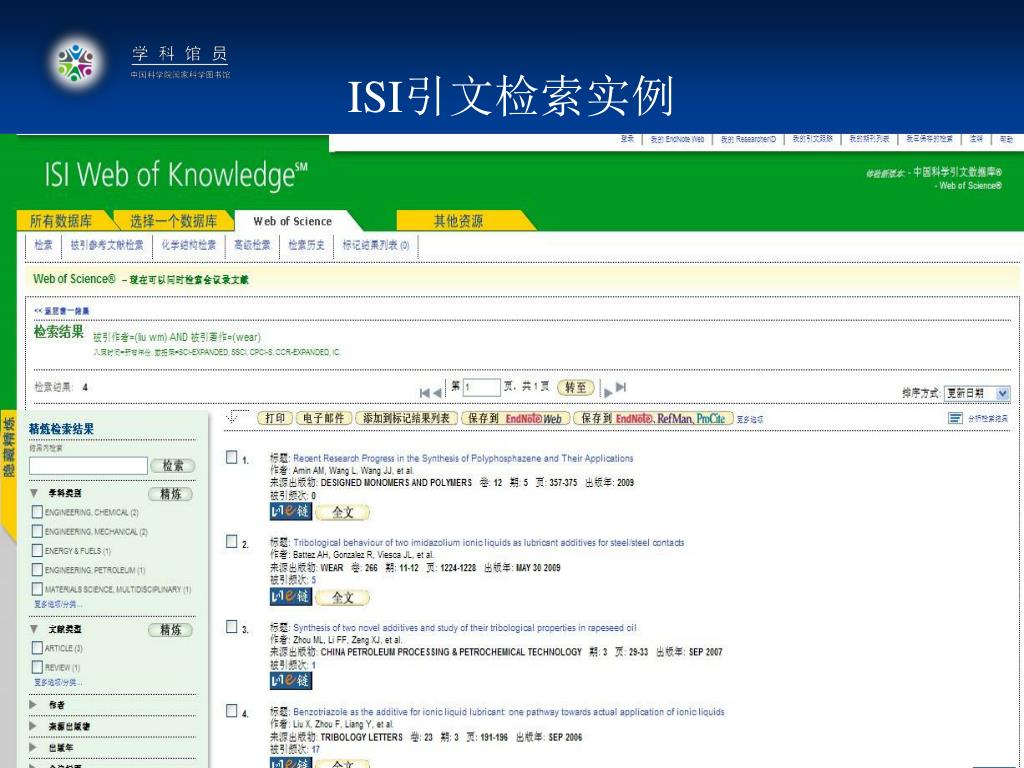This screenshot has width=1024, height=768.
Task: Select checkbox for result 4
Action: [231, 711]
